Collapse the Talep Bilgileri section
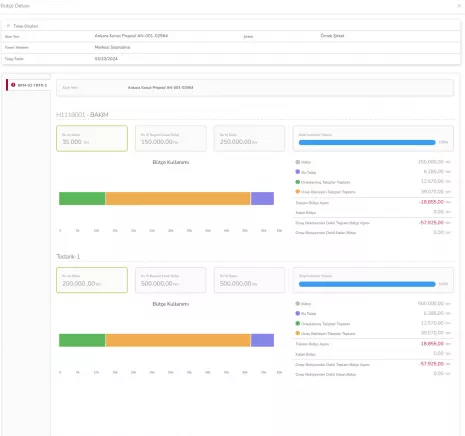Screen dimensions: 465x436 [8, 26]
